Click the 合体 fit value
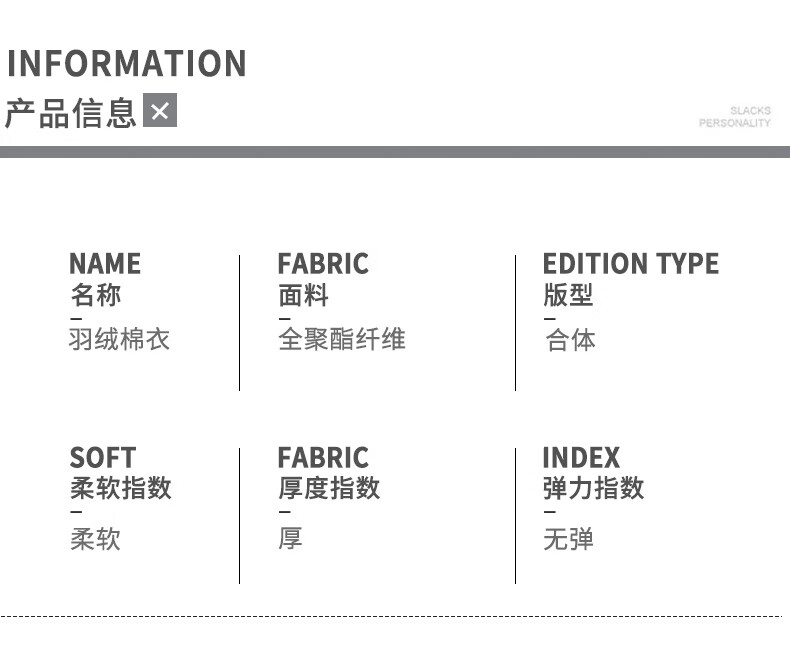 [570, 340]
